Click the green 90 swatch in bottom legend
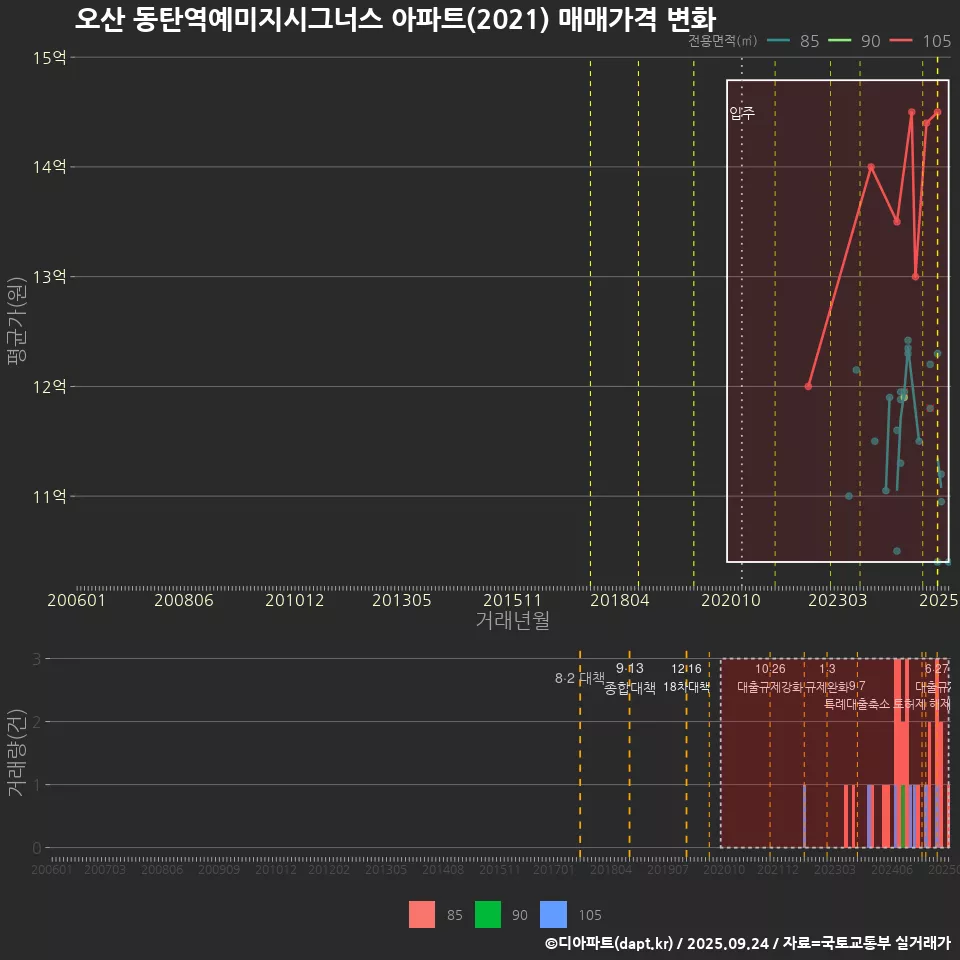960x960 pixels. (x=488, y=914)
